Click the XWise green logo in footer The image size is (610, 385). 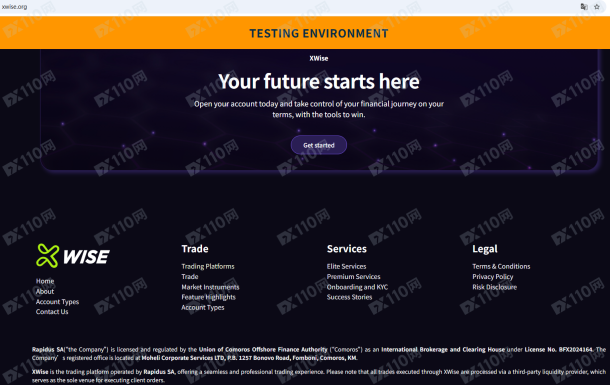point(73,256)
